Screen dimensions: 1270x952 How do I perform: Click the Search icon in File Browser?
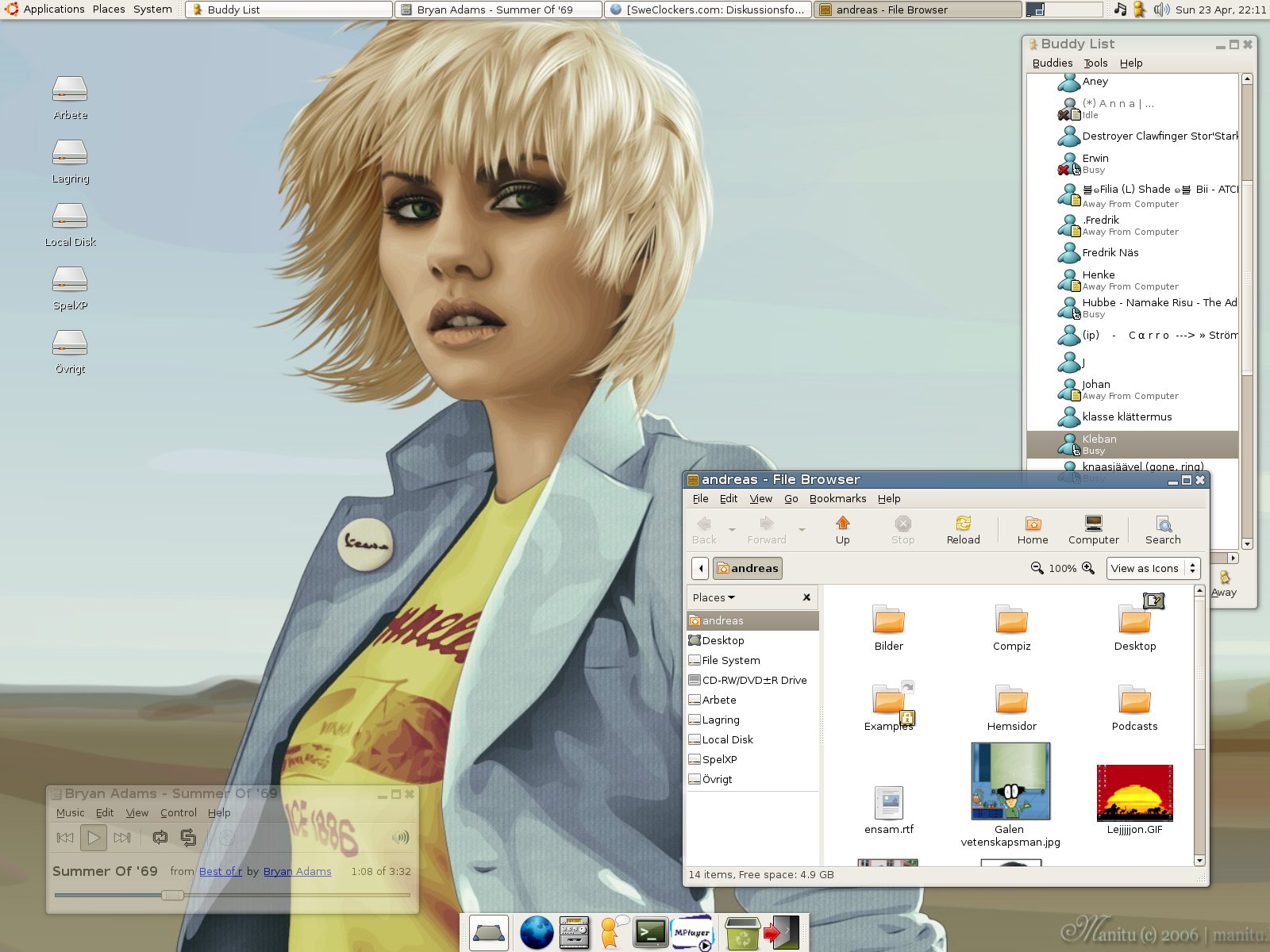[1163, 530]
